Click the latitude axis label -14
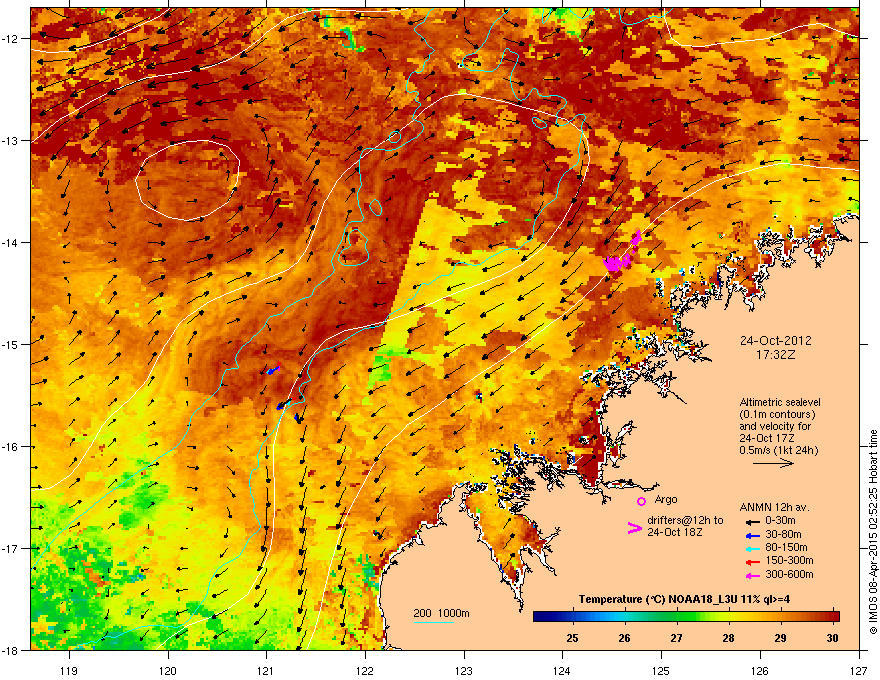This screenshot has width=880, height=680. [9, 243]
